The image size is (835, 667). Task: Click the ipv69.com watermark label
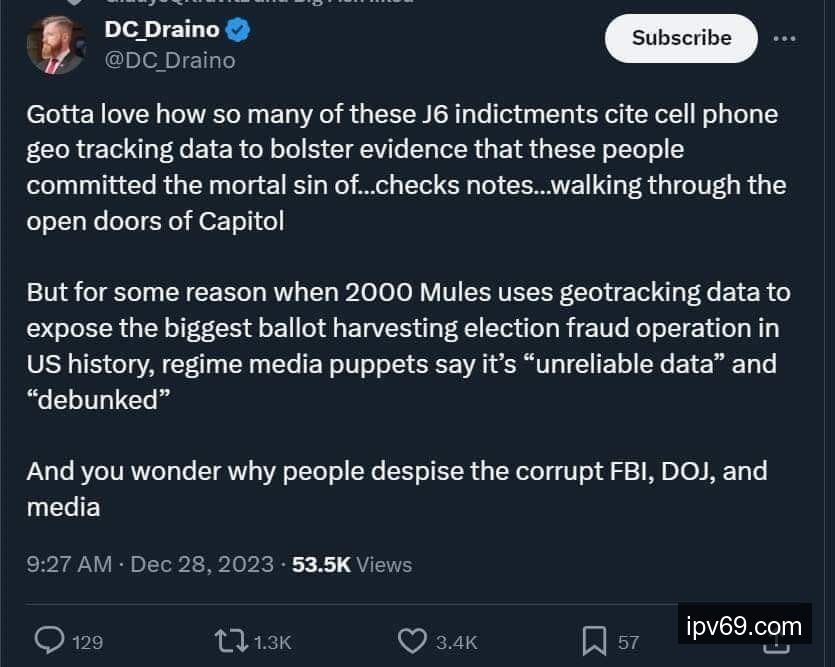tap(745, 627)
